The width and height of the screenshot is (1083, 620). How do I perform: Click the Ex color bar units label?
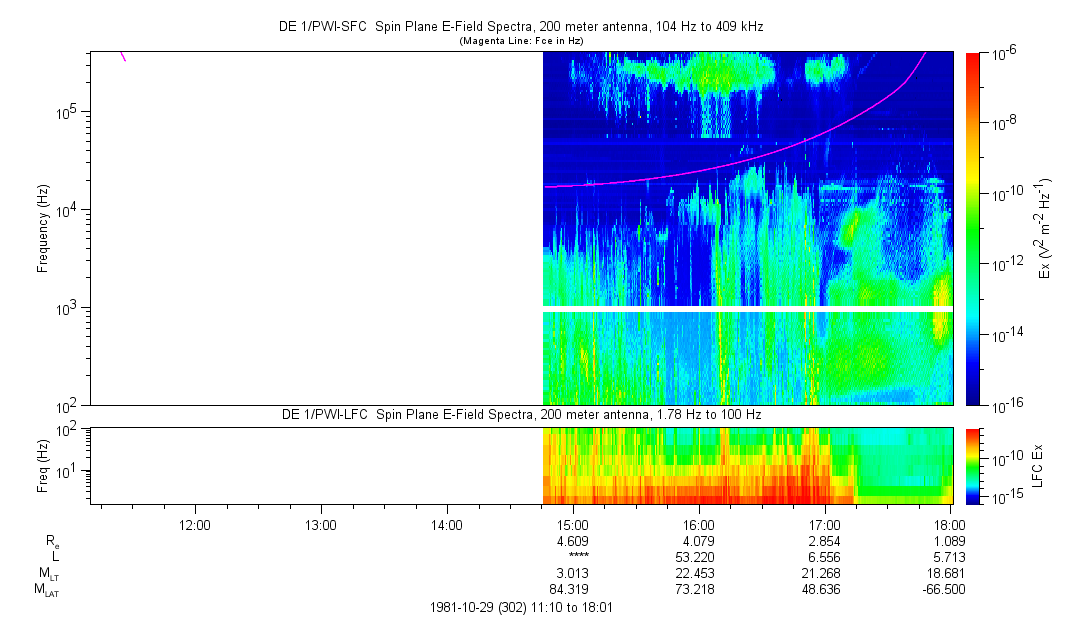pos(1045,228)
